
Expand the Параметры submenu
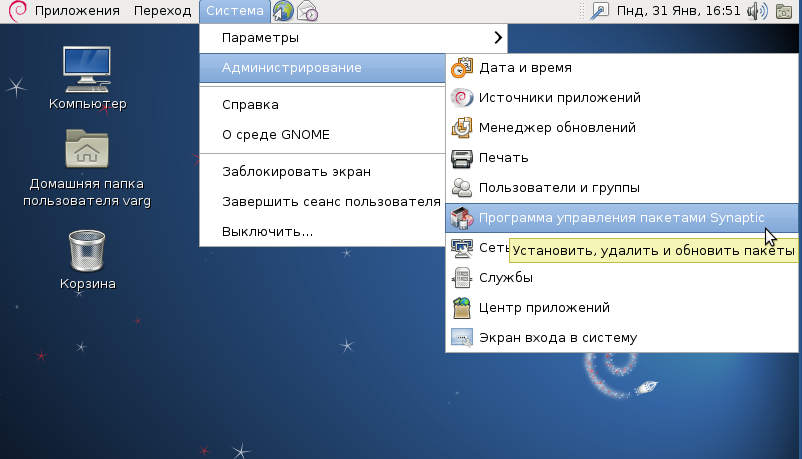pos(353,38)
